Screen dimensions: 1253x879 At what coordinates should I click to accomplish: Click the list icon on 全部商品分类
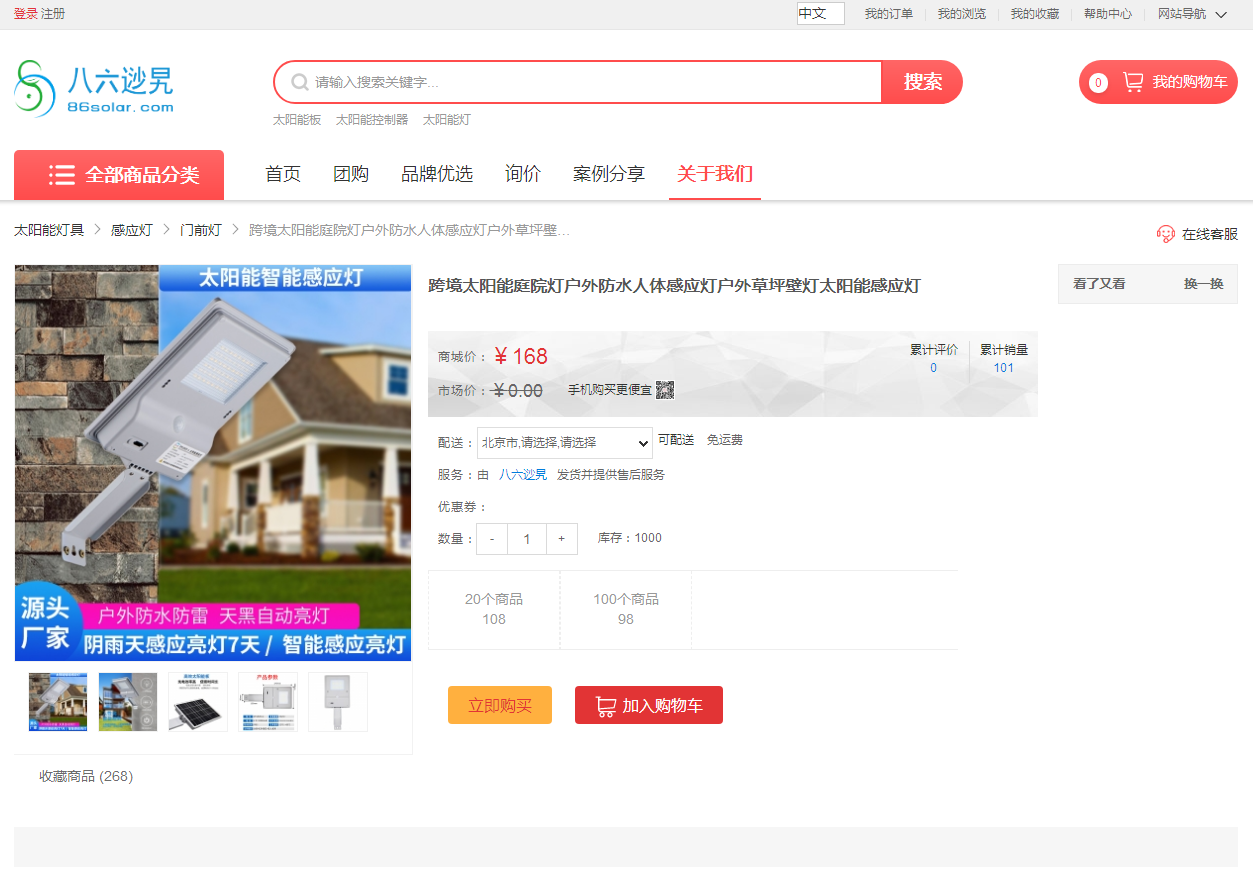coord(62,174)
